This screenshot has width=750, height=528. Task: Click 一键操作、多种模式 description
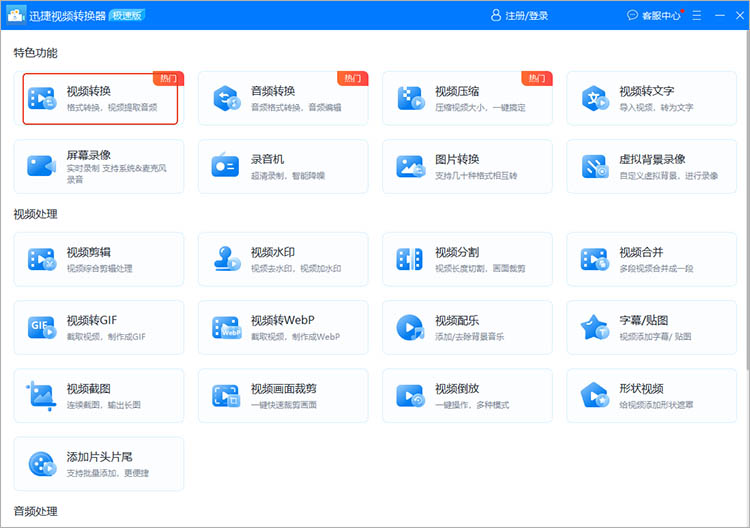[472, 405]
